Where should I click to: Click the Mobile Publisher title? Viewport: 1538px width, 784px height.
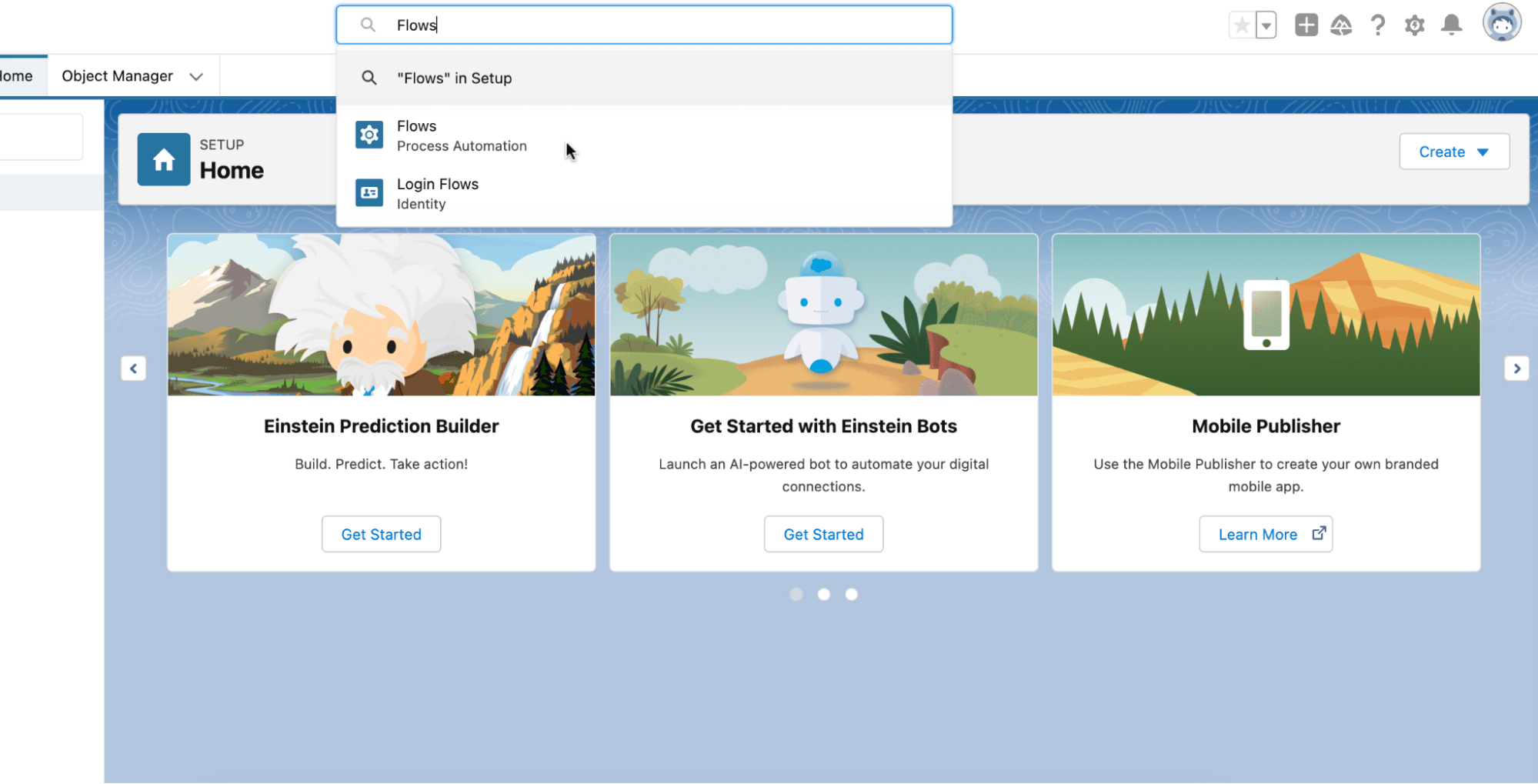point(1266,426)
